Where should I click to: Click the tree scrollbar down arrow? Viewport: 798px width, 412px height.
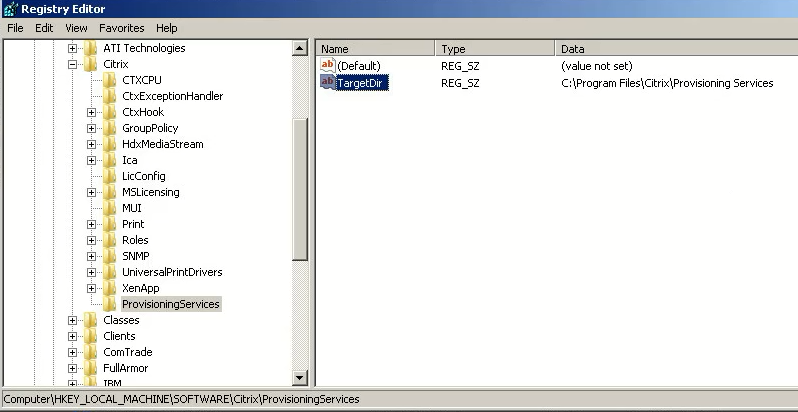[x=300, y=378]
